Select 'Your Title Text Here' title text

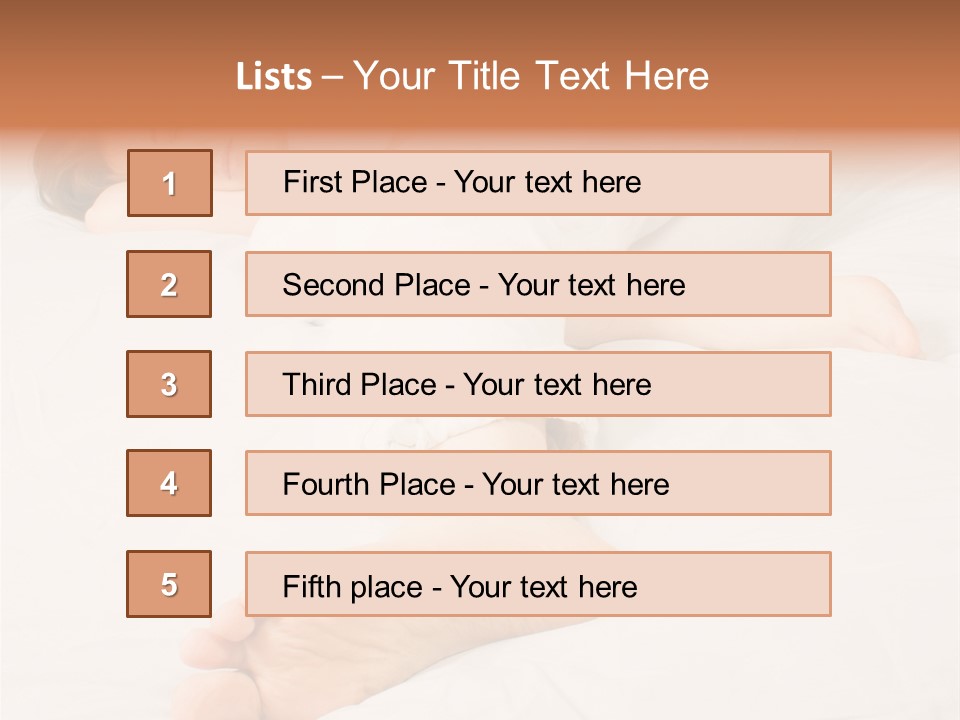531,76
